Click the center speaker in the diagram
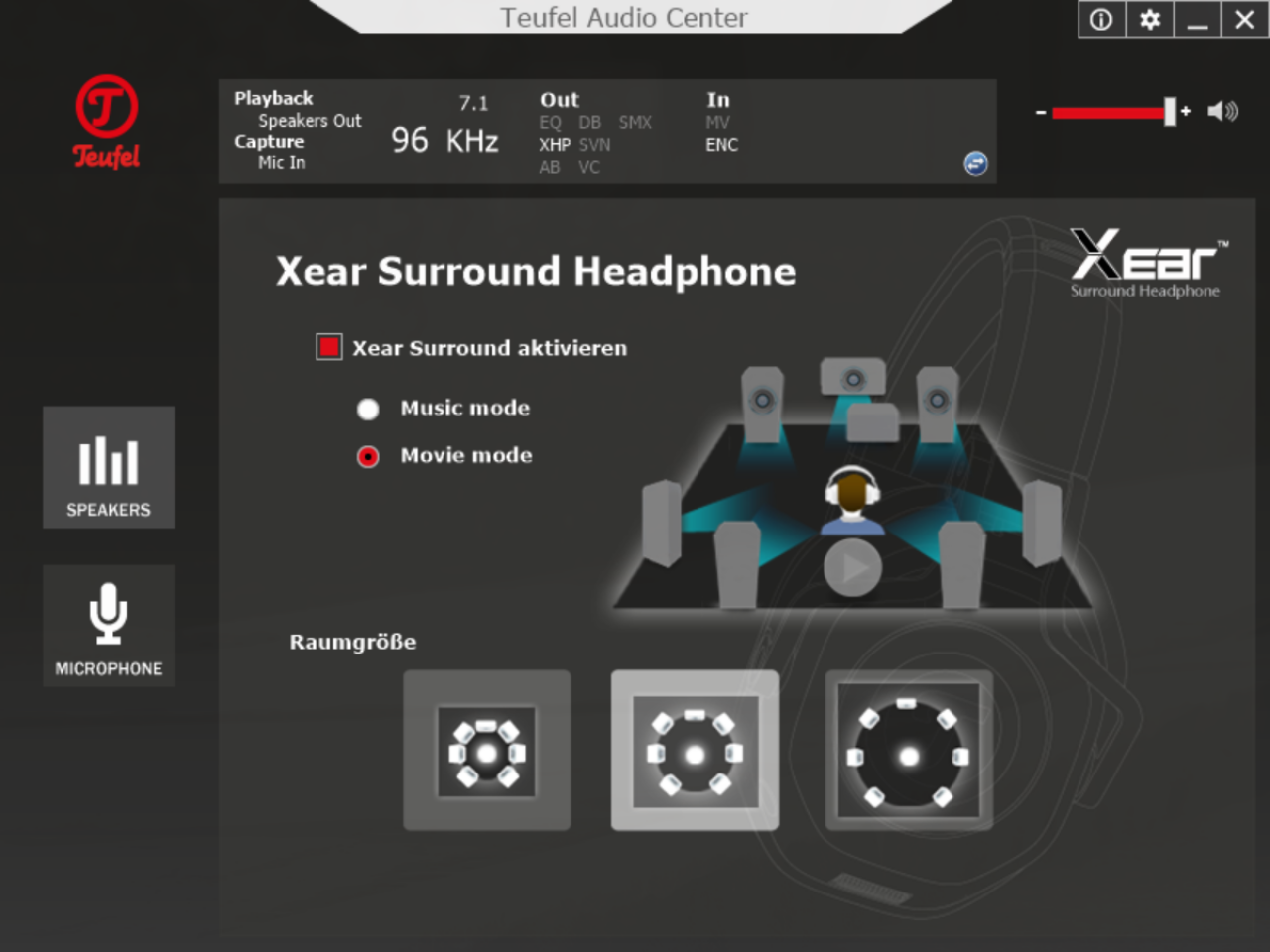Screen dimensions: 1270x952 click(853, 378)
